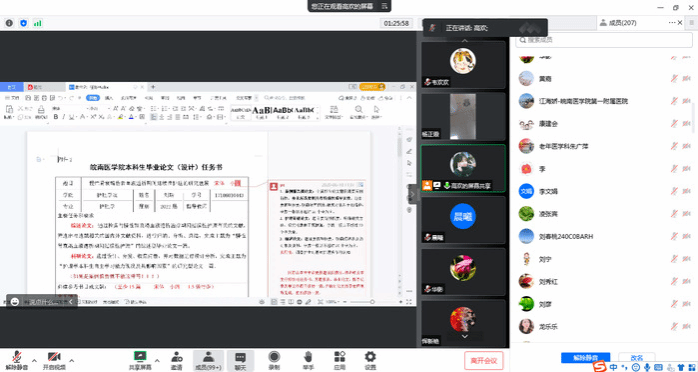Expand the arrow next to 共享屏幕
The height and width of the screenshot is (372, 698).
(157, 360)
